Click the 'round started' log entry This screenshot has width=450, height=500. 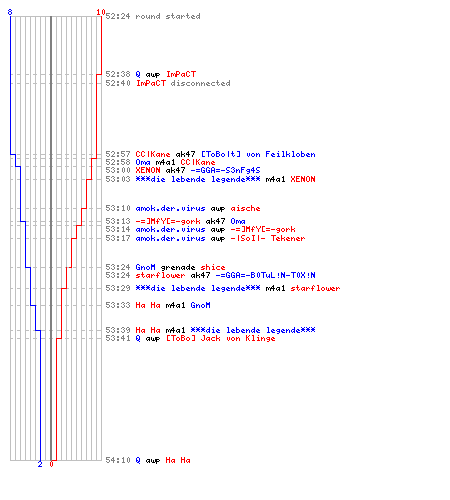click(x=168, y=16)
